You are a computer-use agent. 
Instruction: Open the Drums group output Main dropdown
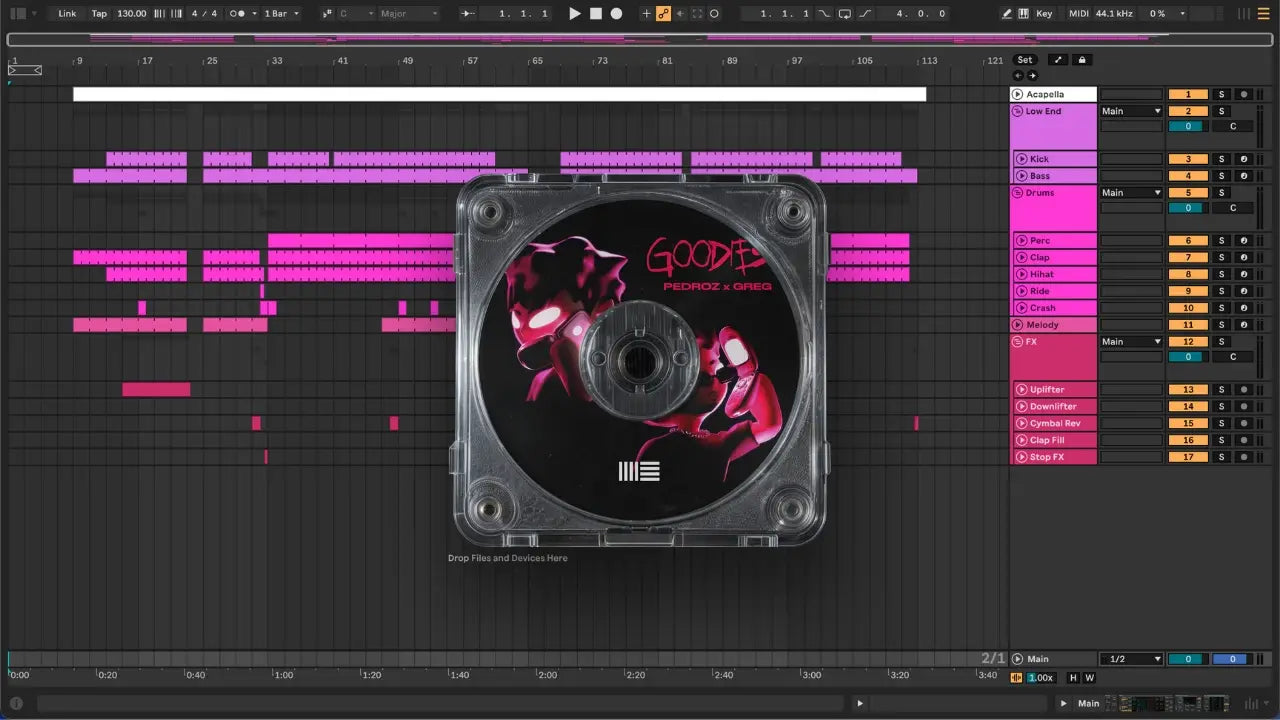[1131, 193]
